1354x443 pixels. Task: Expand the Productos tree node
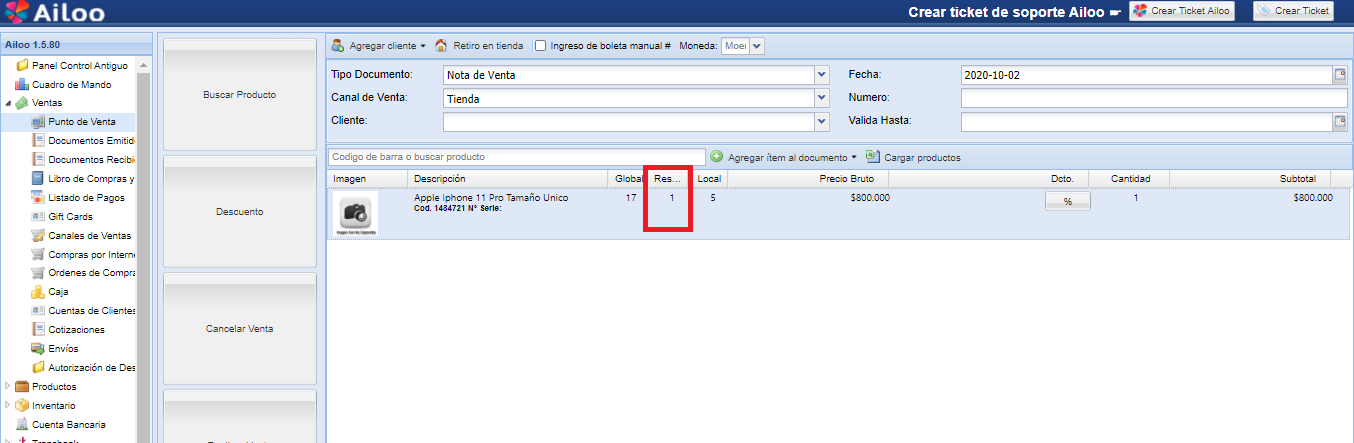(x=8, y=386)
